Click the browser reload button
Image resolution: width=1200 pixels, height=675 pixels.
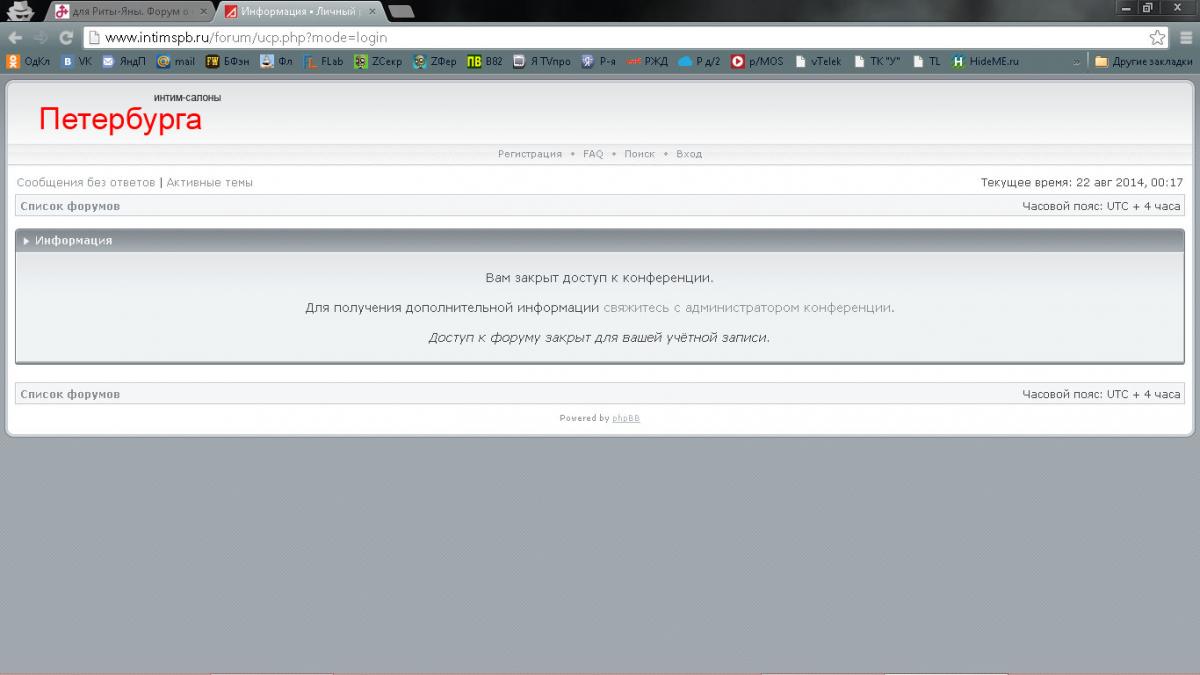tap(67, 38)
